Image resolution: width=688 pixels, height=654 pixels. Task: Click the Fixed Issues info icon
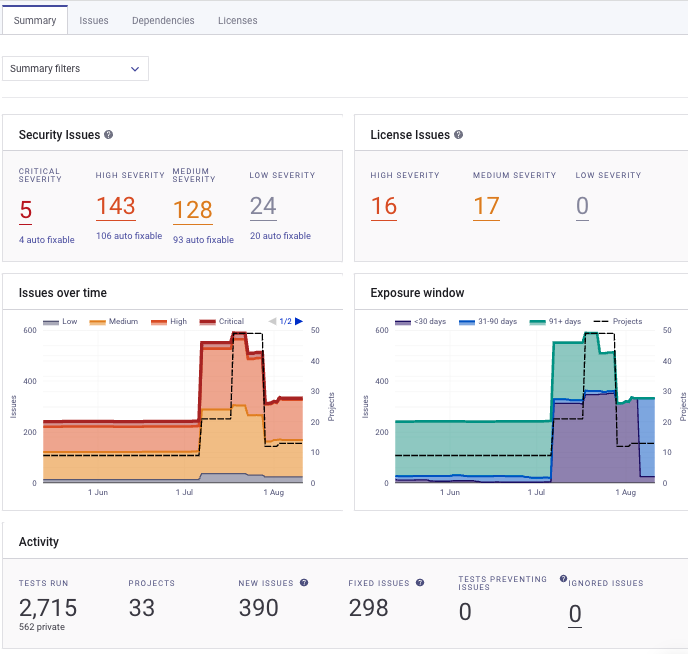click(x=420, y=582)
